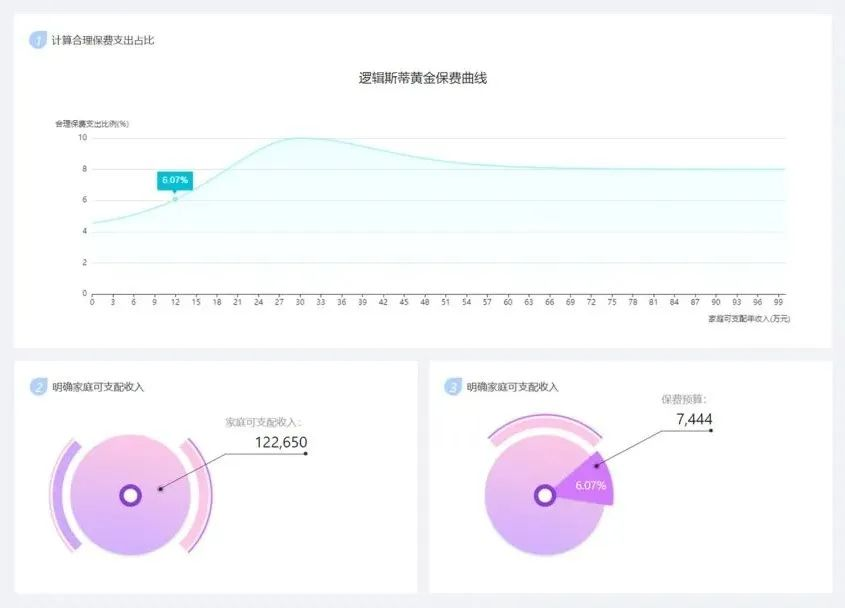The height and width of the screenshot is (608, 845).
Task: Click the step 1 badge icon
Action: point(37,40)
